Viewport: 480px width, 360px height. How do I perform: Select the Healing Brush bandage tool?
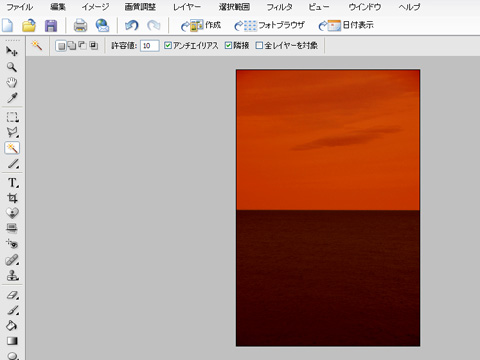pos(12,260)
